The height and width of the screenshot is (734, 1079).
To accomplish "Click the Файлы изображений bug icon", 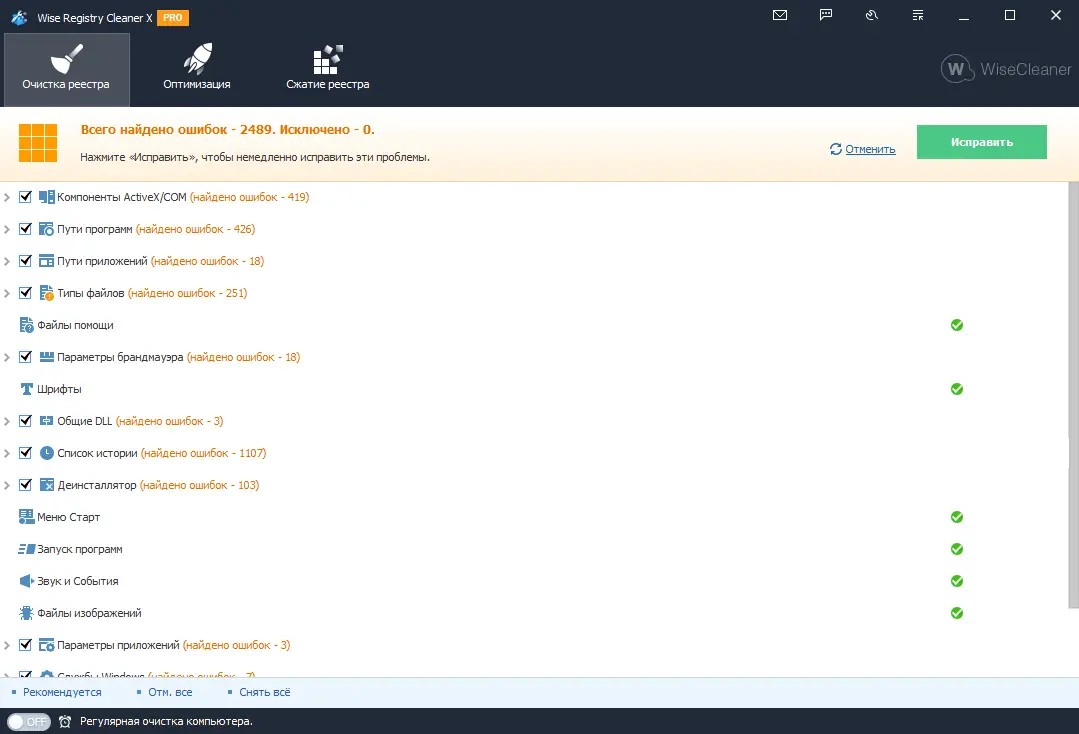I will (x=26, y=613).
